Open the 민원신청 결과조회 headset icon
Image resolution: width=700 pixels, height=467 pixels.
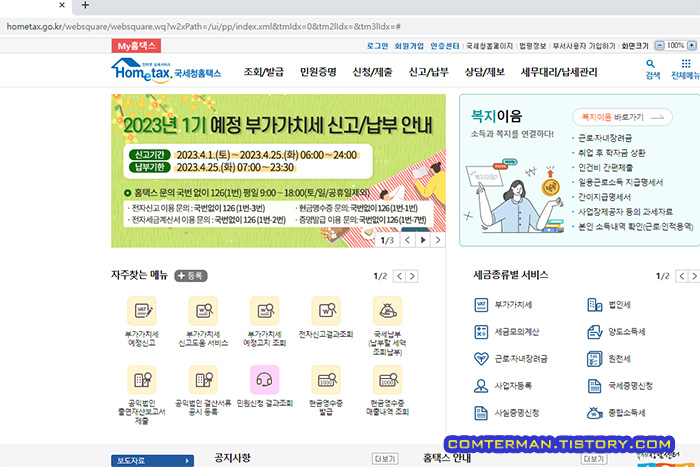[x=265, y=380]
